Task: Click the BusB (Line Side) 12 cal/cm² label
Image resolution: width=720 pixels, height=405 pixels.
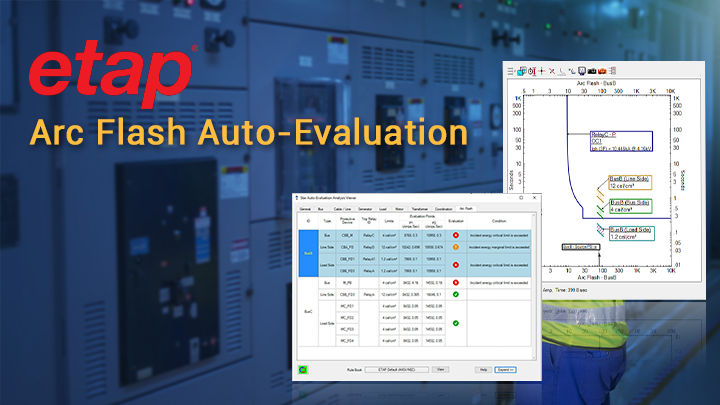Action: coord(630,182)
